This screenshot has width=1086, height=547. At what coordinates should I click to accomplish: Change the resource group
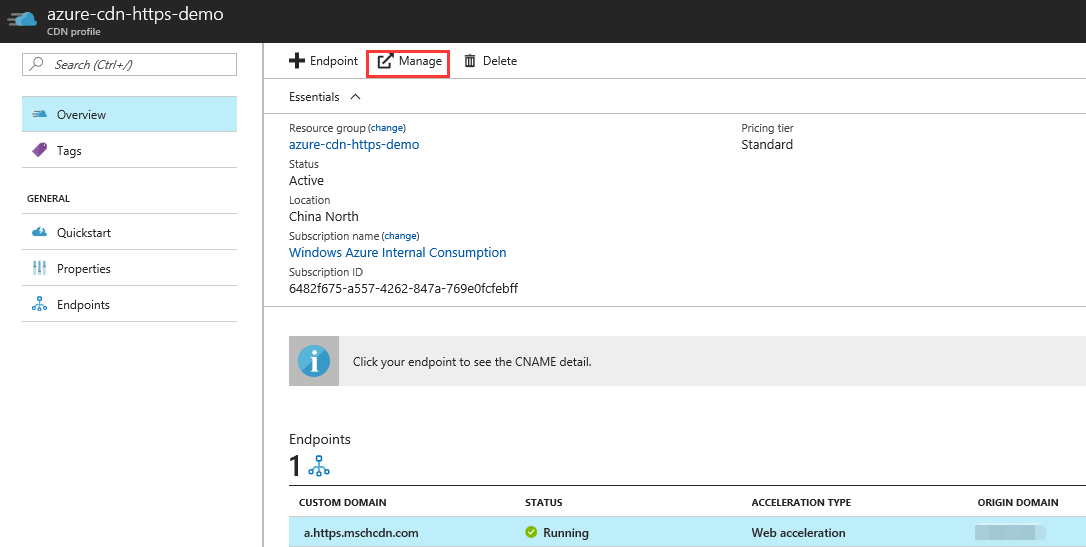[x=388, y=128]
